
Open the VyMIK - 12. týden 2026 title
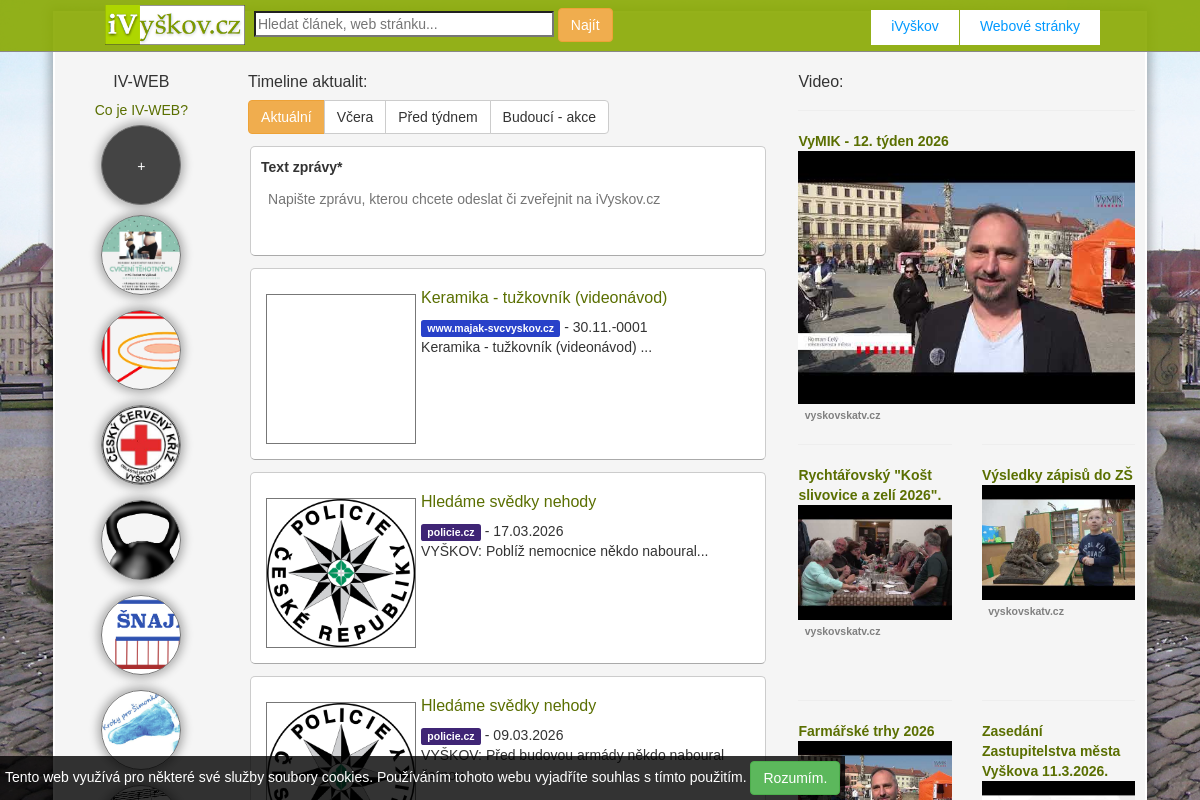coord(873,141)
